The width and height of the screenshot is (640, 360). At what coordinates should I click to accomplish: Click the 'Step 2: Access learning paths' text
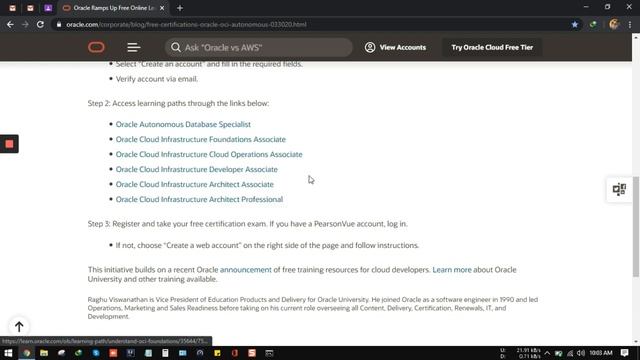(178, 103)
